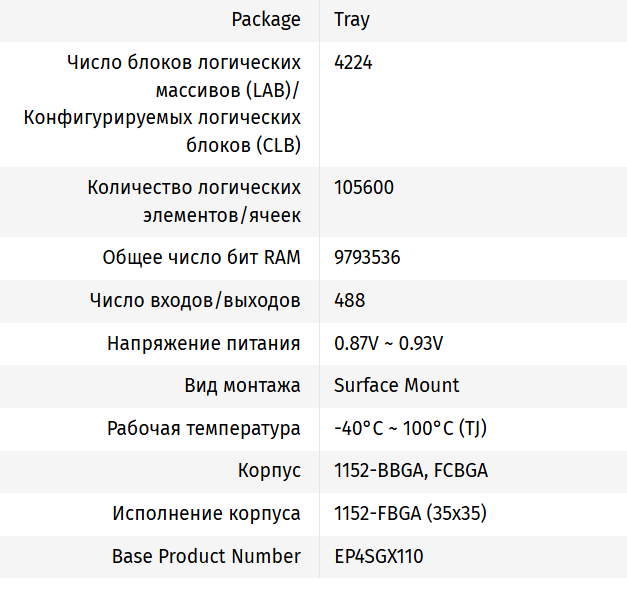
Task: Click the 4224 LAB/CLB count value
Action: click(353, 63)
